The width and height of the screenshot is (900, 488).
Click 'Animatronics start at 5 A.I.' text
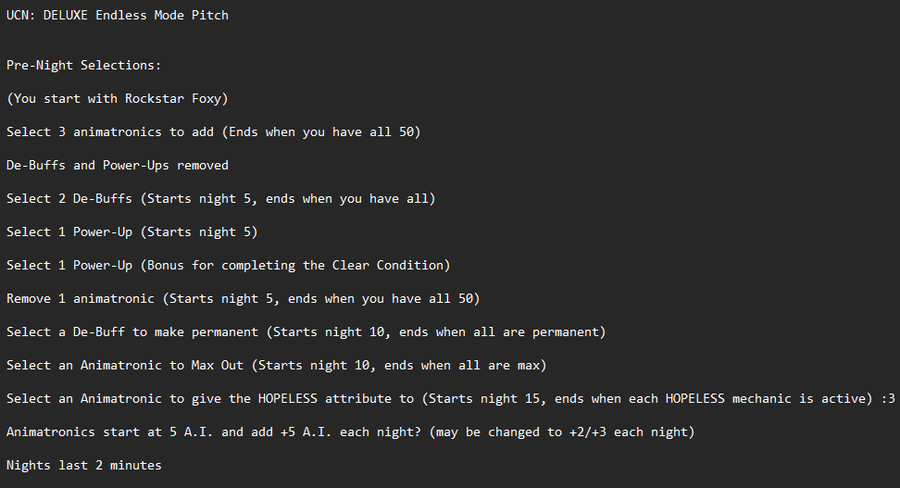109,432
